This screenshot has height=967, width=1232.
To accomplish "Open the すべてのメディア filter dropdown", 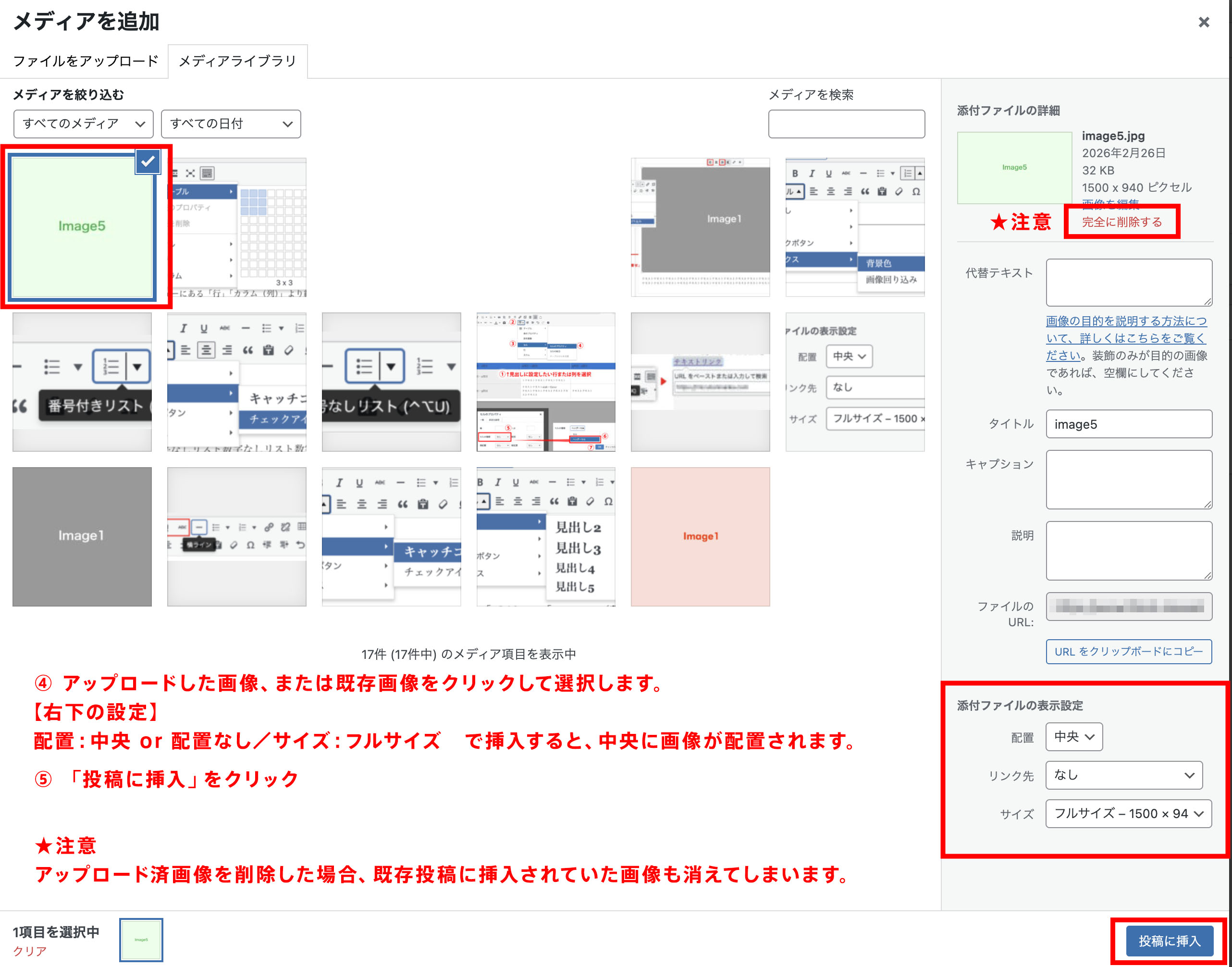I will coord(83,124).
